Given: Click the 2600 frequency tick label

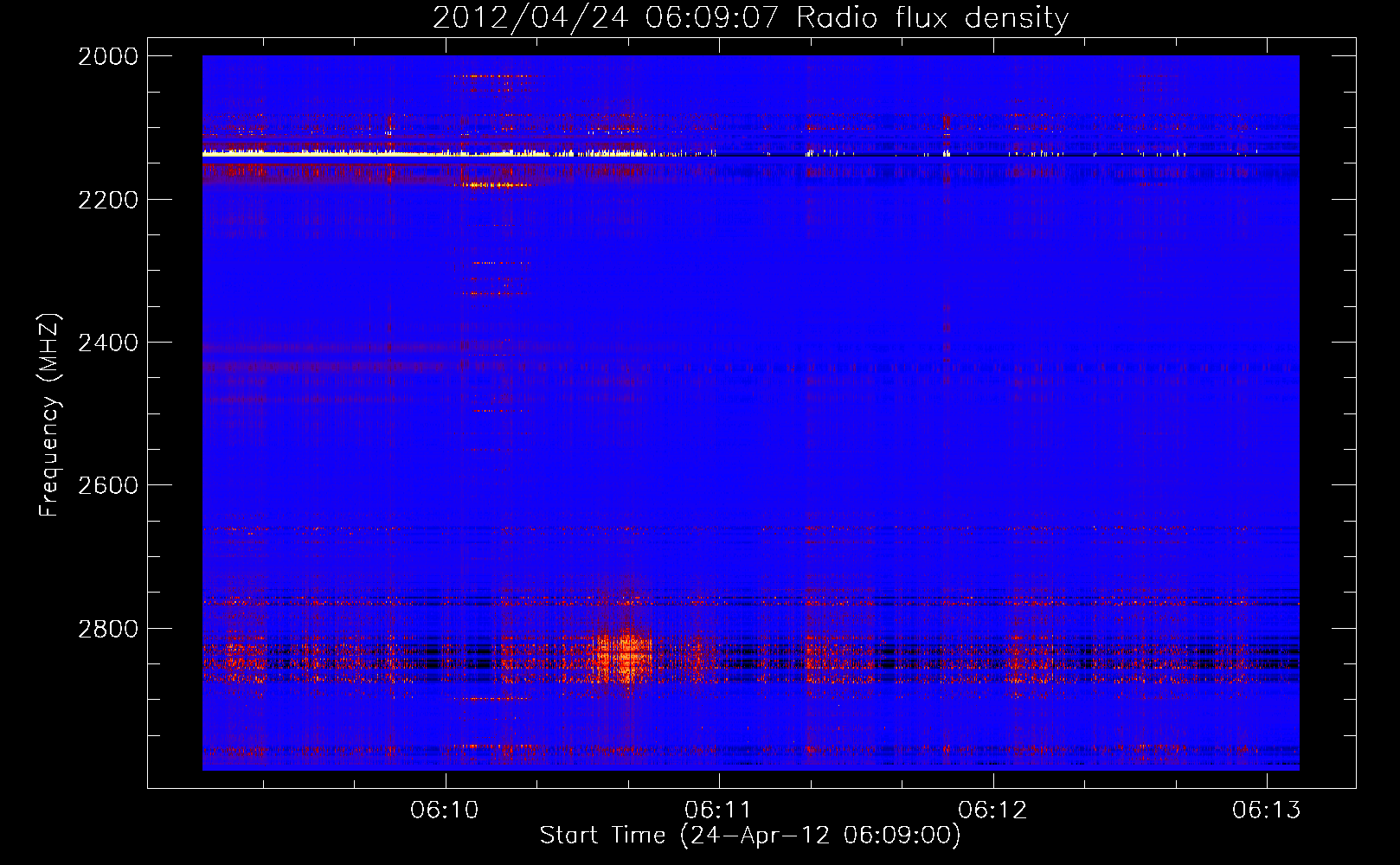Looking at the screenshot, I should pos(108,485).
